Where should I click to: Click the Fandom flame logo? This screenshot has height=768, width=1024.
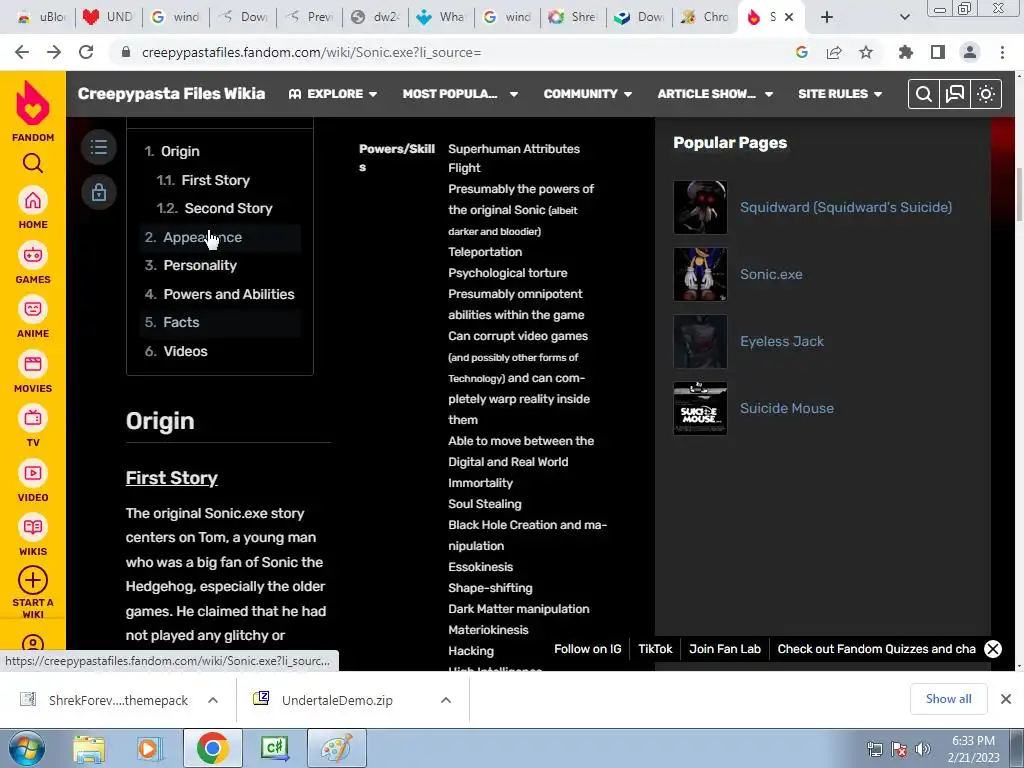pyautogui.click(x=33, y=103)
